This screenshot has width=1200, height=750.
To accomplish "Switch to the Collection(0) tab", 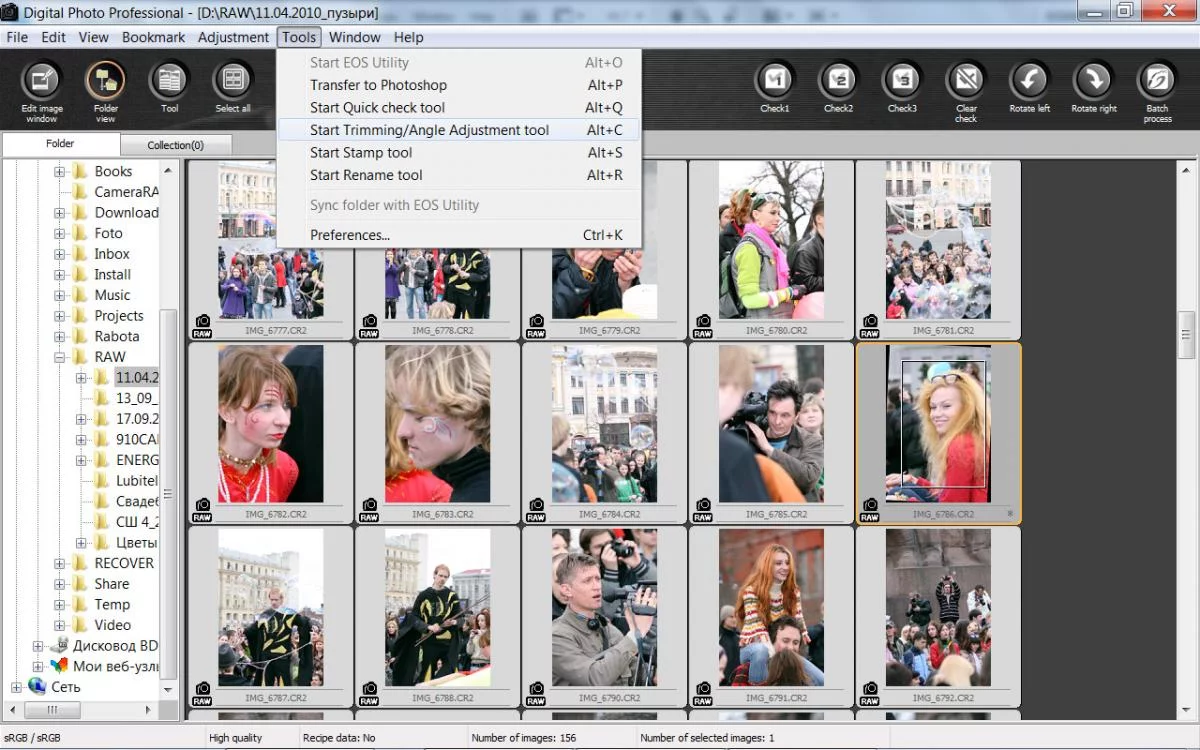I will click(x=175, y=145).
